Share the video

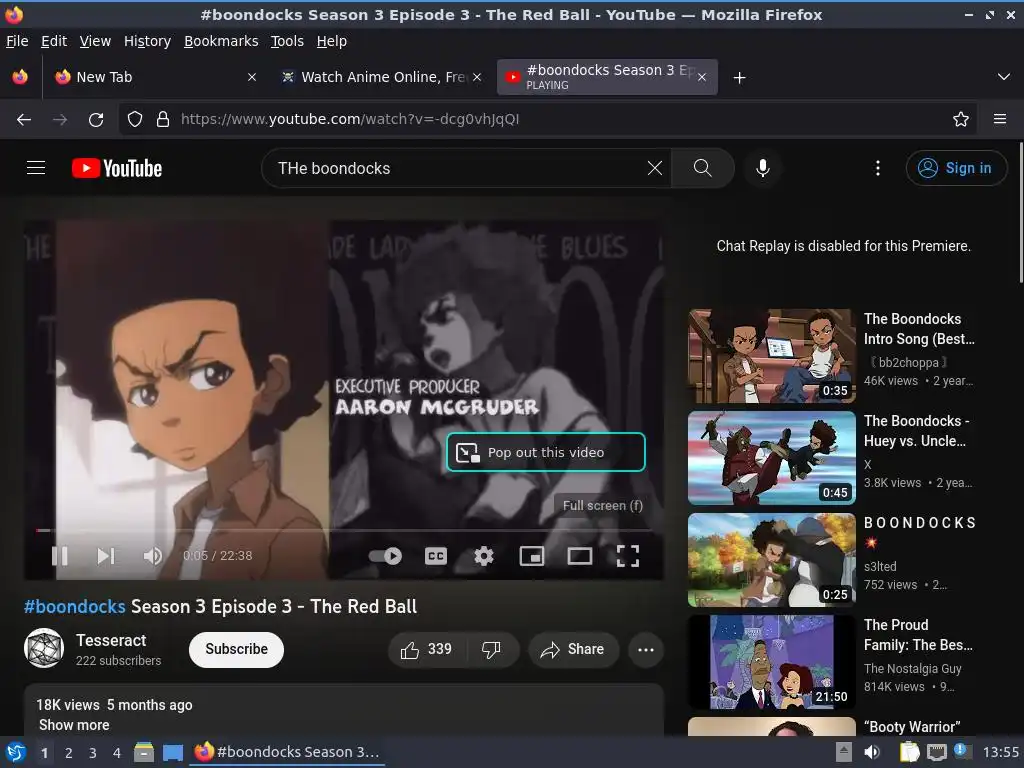tap(573, 650)
